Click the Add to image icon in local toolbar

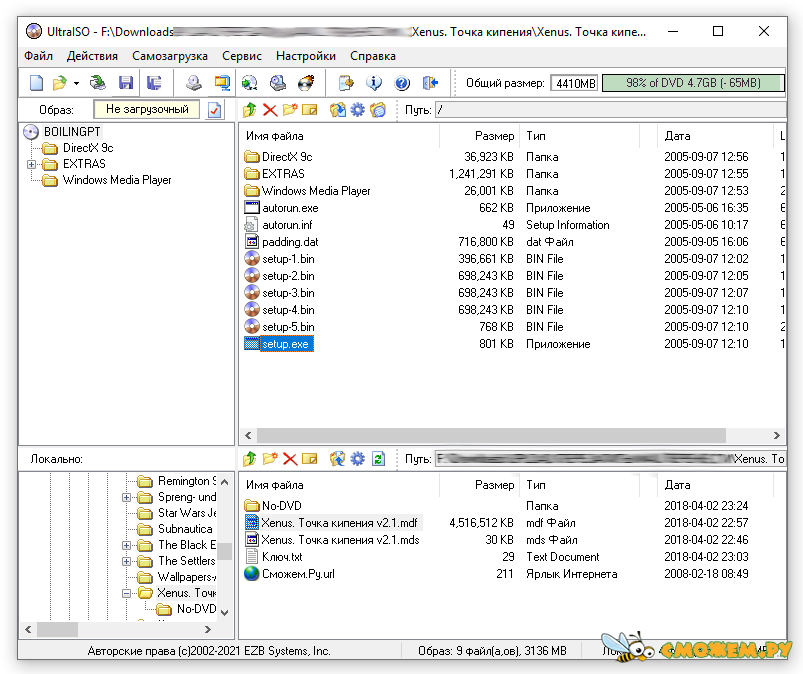[337, 459]
